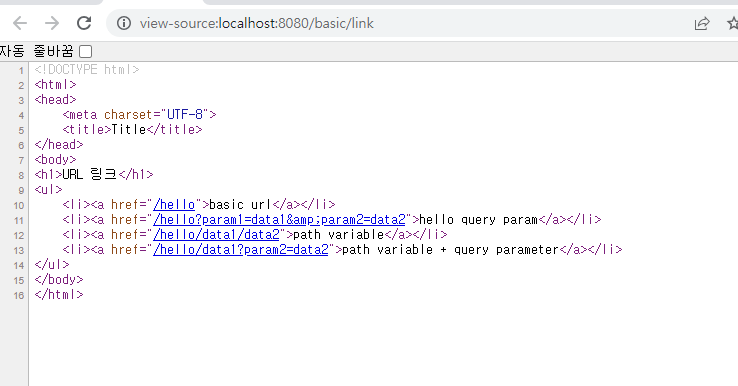The width and height of the screenshot is (738, 386).
Task: Bookmark this page with the star icon
Action: pos(733,23)
